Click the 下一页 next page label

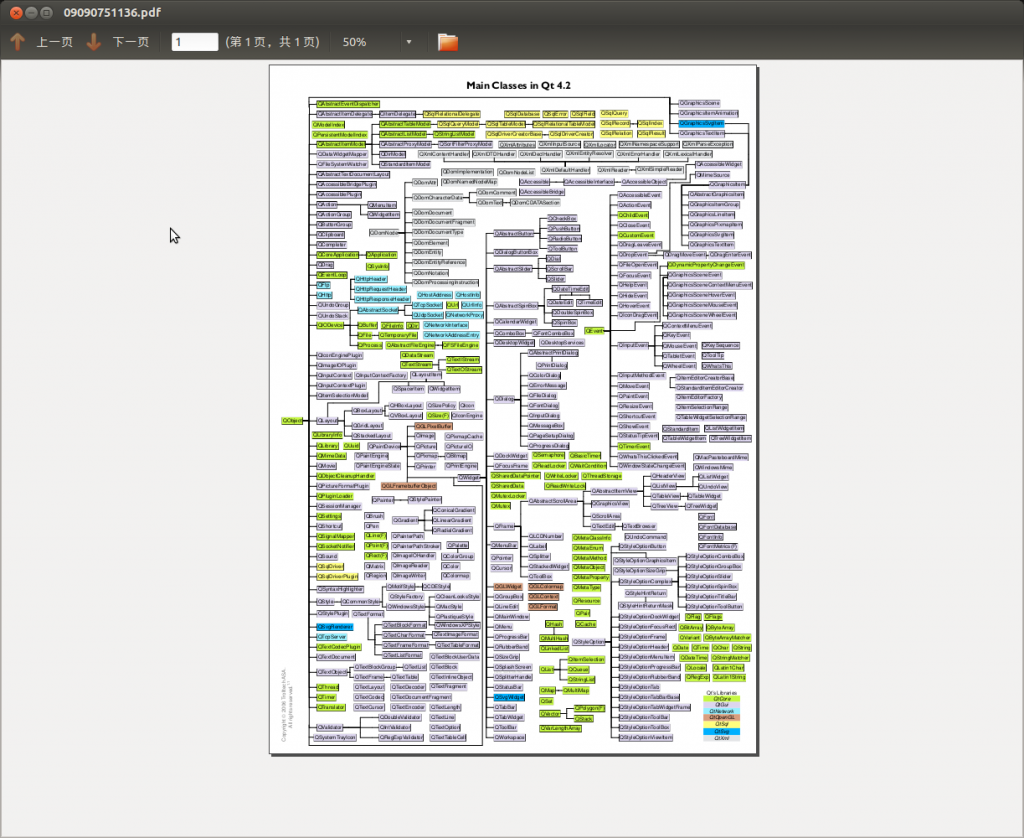pos(131,42)
